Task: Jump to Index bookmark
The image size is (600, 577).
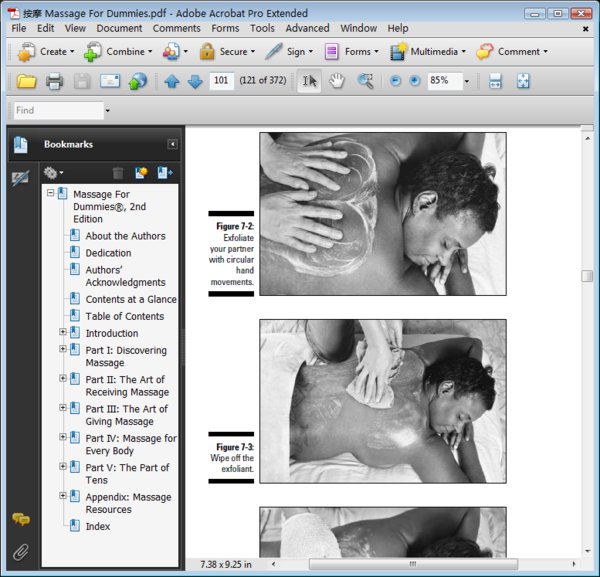Action: tap(98, 526)
